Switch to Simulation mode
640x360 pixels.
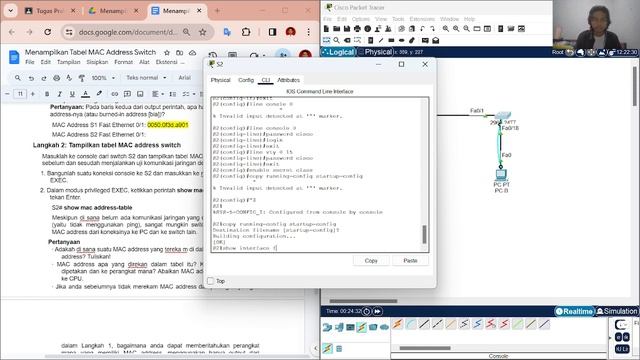[x=617, y=311]
